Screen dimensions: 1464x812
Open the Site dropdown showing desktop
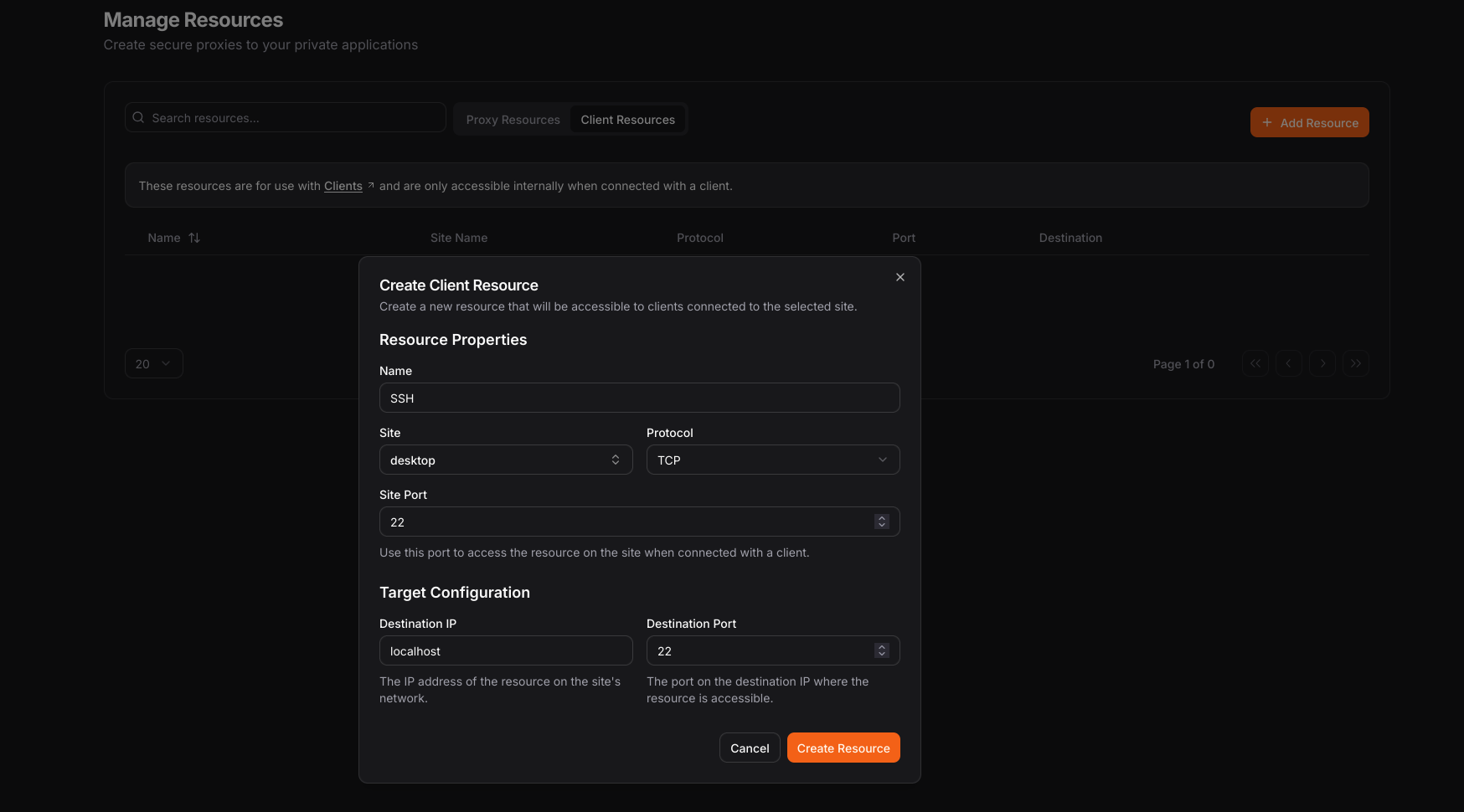coord(506,460)
